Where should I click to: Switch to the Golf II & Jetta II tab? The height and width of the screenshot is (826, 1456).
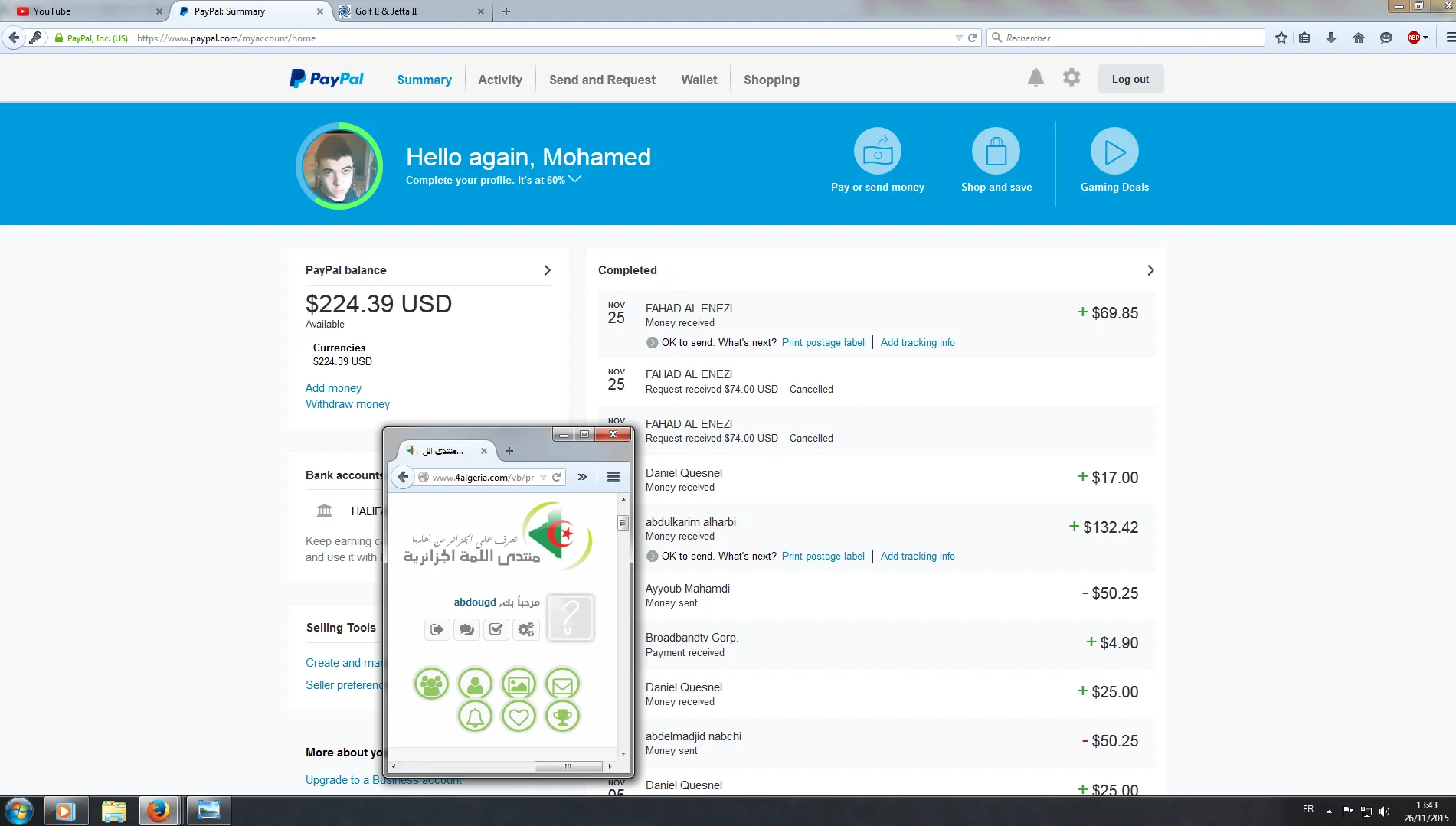pyautogui.click(x=406, y=11)
